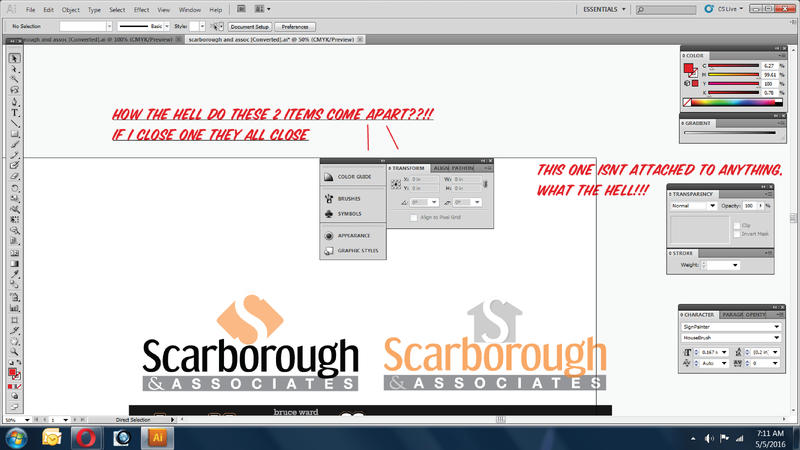
Task: Click the Gradient panel slider bar
Action: (730, 133)
